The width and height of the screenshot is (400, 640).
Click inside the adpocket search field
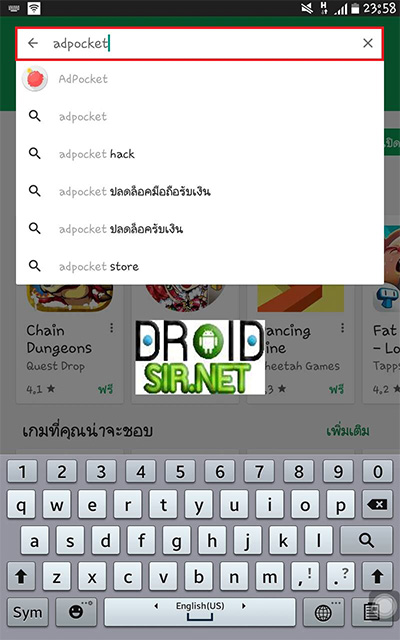tap(200, 43)
